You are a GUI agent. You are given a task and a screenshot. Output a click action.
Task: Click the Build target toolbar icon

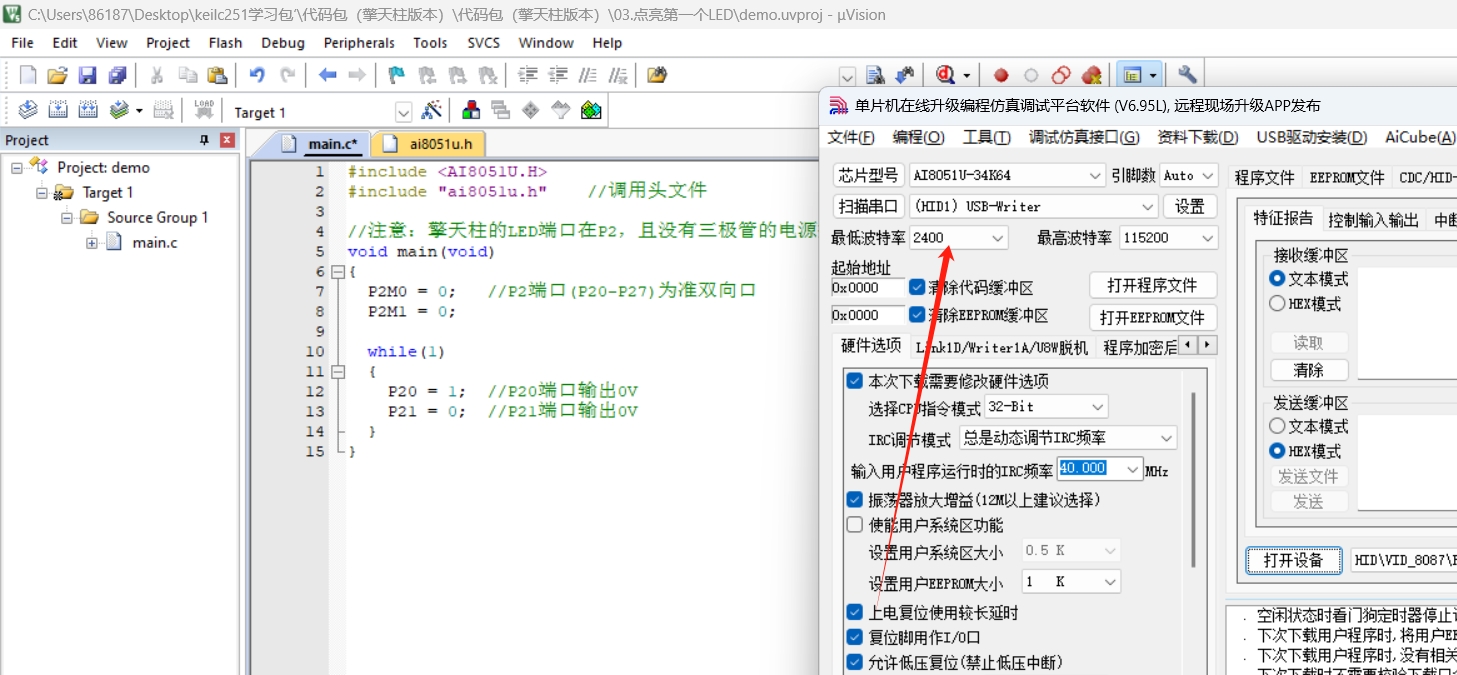coord(59,111)
